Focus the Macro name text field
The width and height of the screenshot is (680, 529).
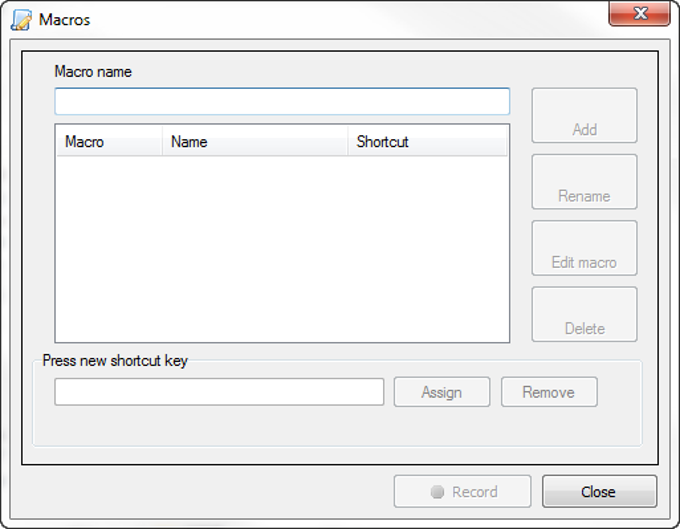tap(282, 101)
